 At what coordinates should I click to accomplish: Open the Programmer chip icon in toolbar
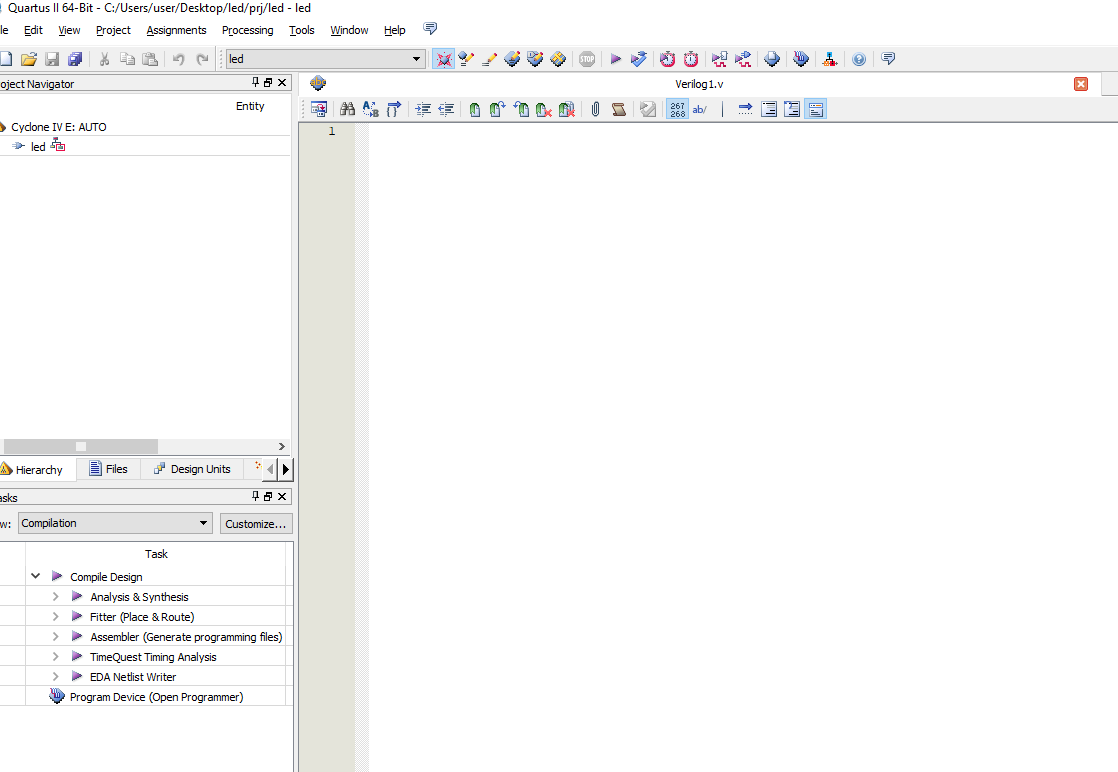[801, 59]
